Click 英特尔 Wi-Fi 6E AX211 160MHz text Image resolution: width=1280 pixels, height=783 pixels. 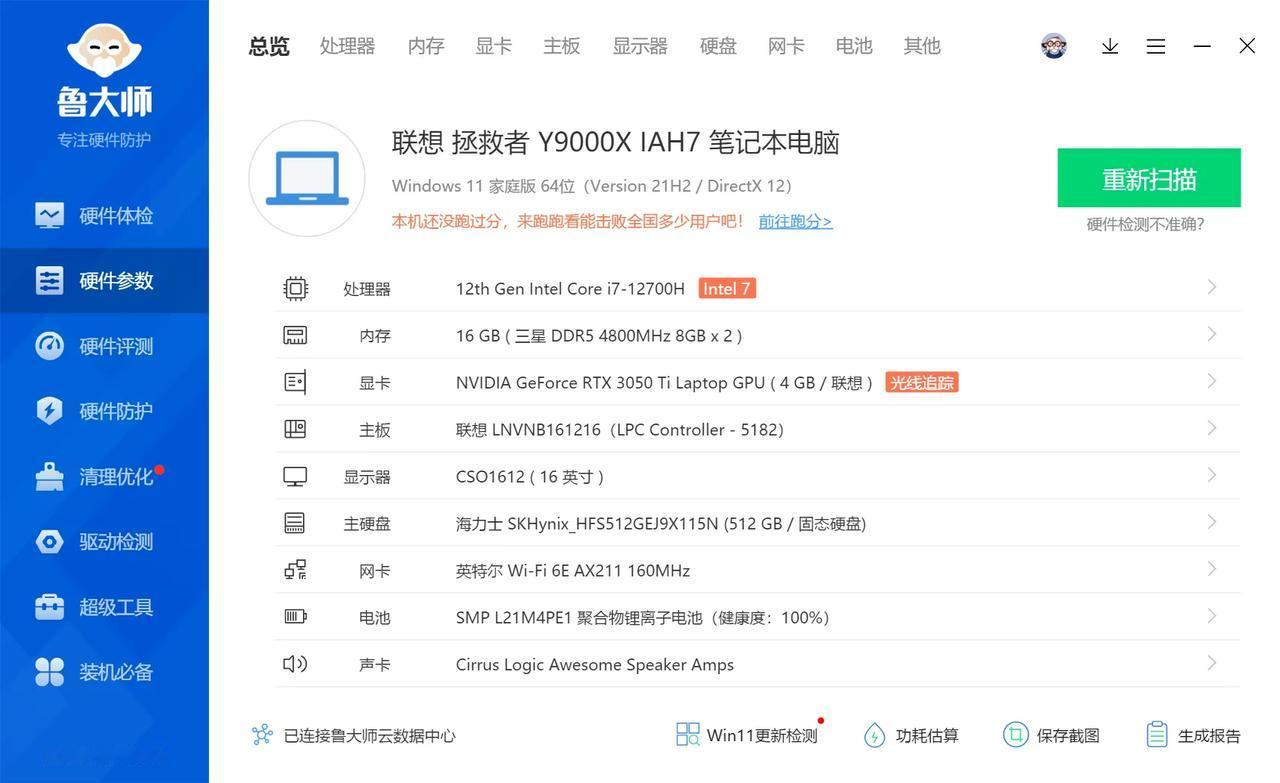point(573,570)
